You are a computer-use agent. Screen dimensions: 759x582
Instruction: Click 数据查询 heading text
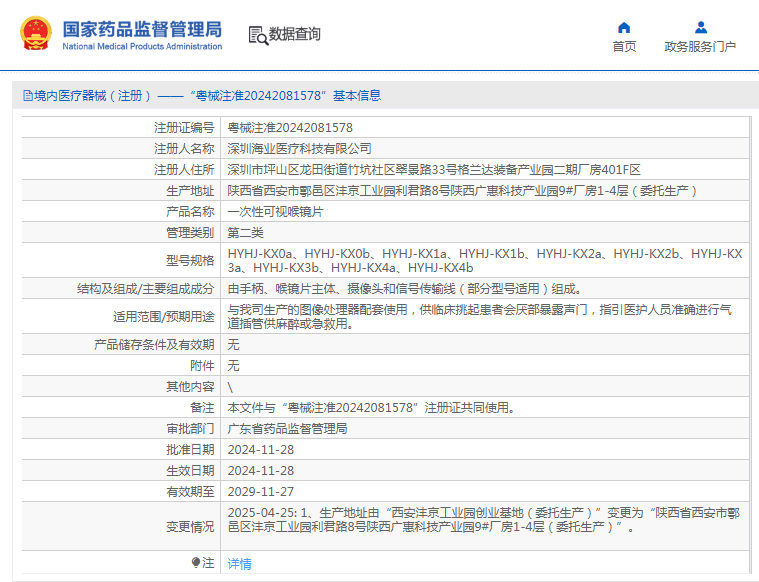click(x=295, y=34)
